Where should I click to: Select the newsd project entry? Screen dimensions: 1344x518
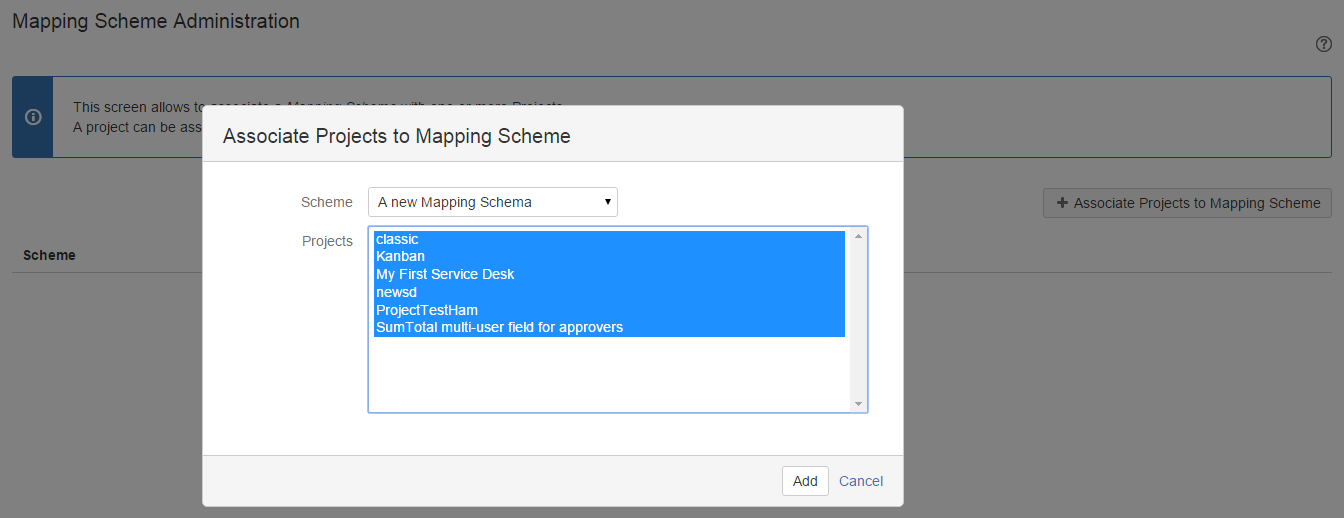pos(396,292)
